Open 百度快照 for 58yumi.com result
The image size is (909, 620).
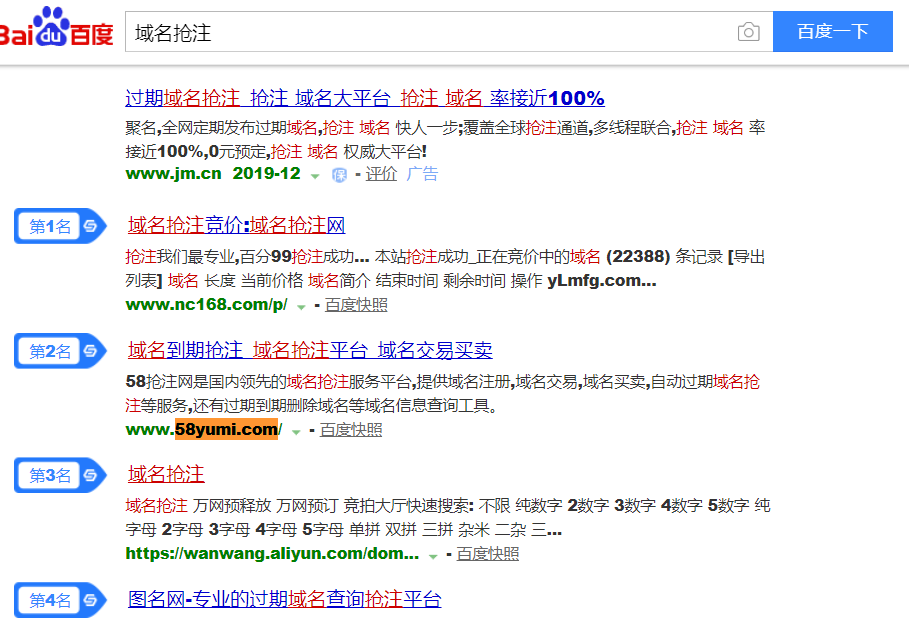click(x=351, y=430)
